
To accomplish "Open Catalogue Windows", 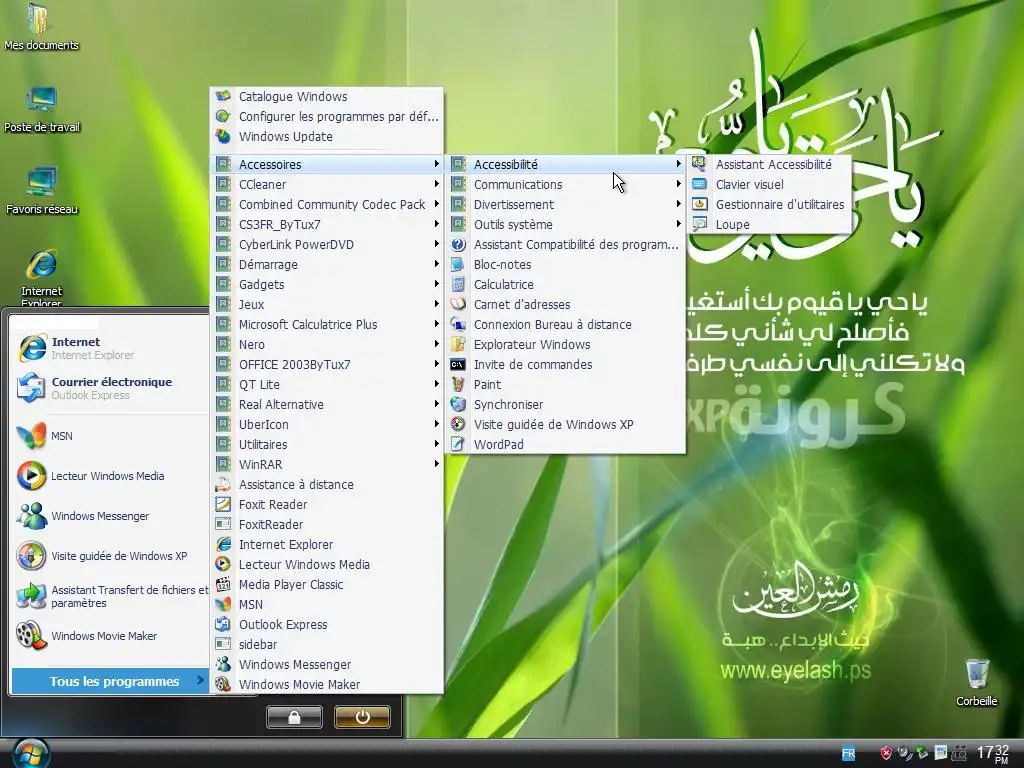I will [x=327, y=96].
